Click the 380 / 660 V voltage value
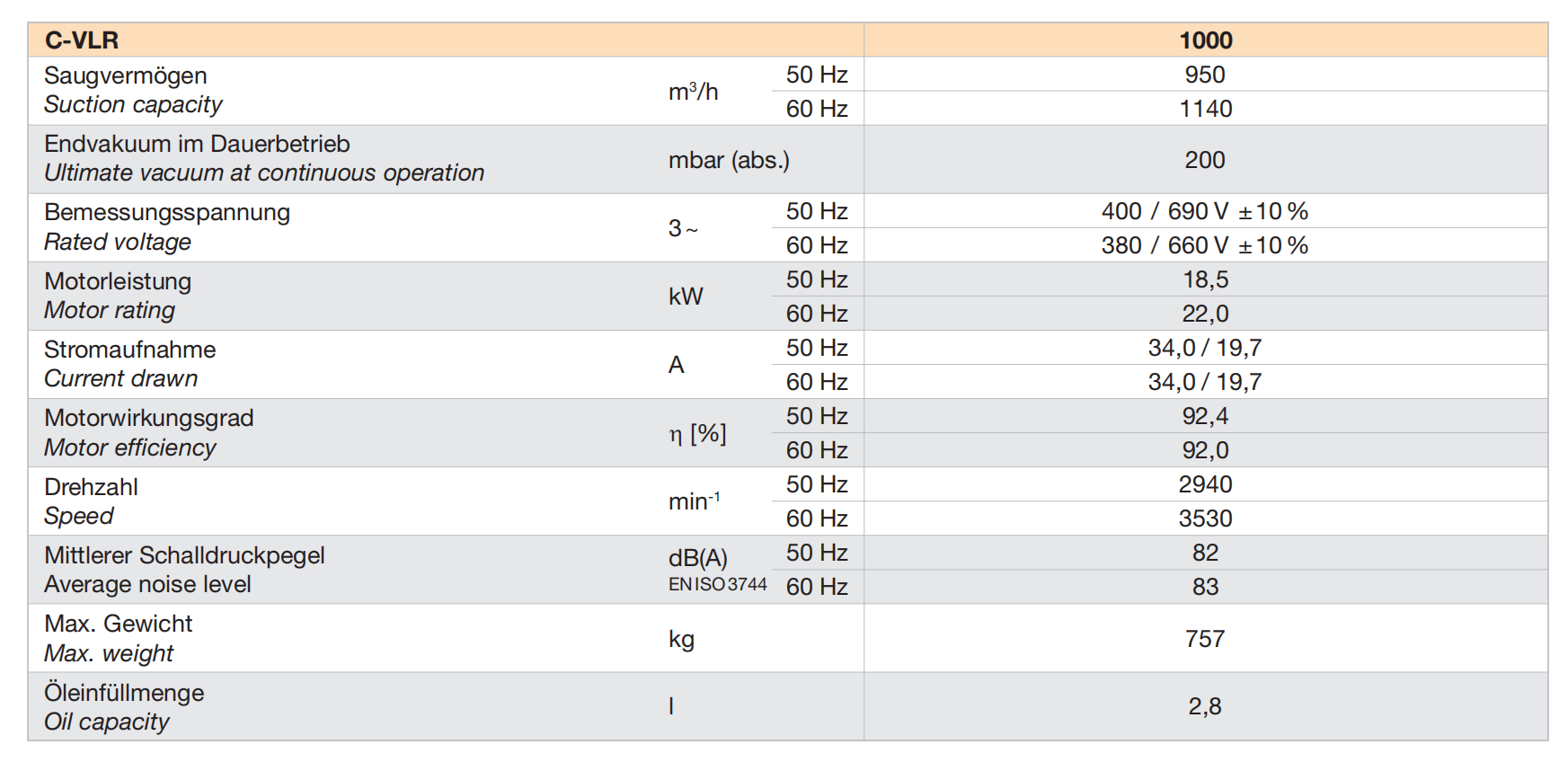Screen dimensions: 1568x762 click(x=1204, y=245)
